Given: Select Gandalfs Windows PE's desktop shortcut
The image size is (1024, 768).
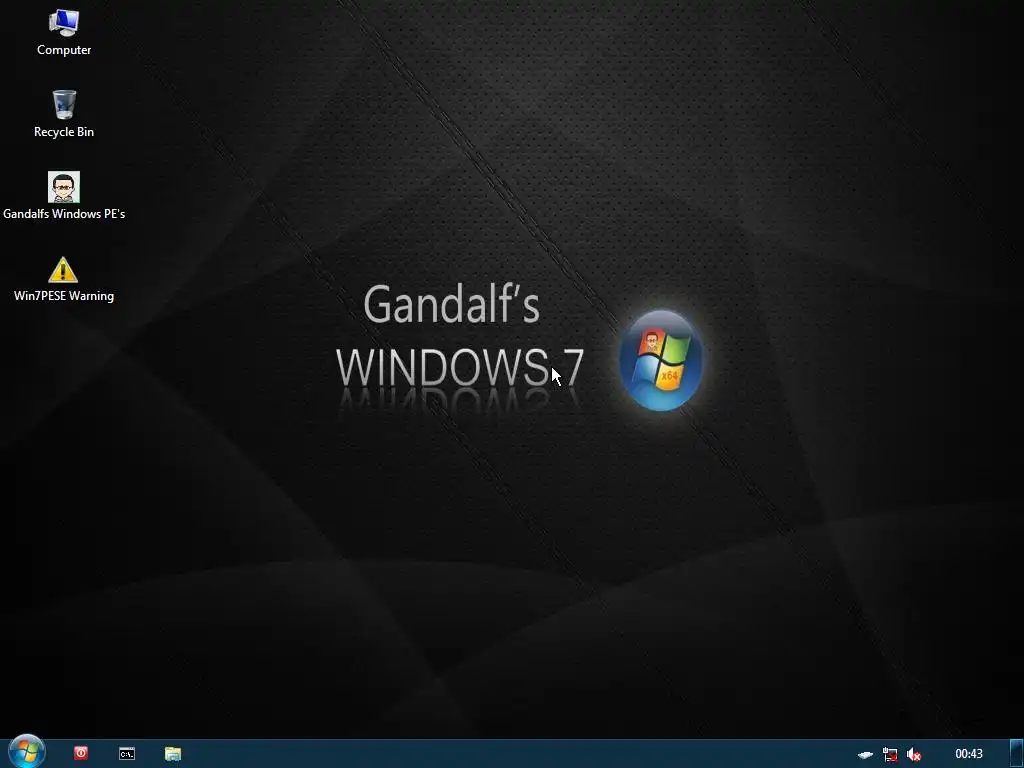Looking at the screenshot, I should click(x=64, y=196).
